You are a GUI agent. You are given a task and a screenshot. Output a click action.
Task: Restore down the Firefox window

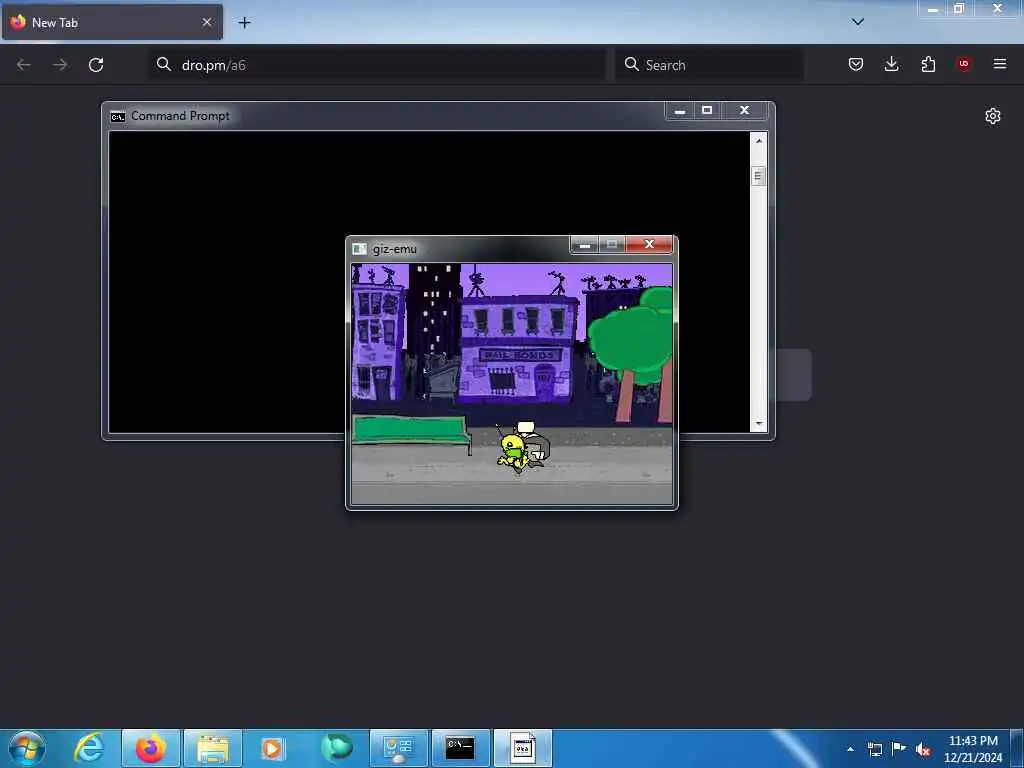tap(959, 9)
